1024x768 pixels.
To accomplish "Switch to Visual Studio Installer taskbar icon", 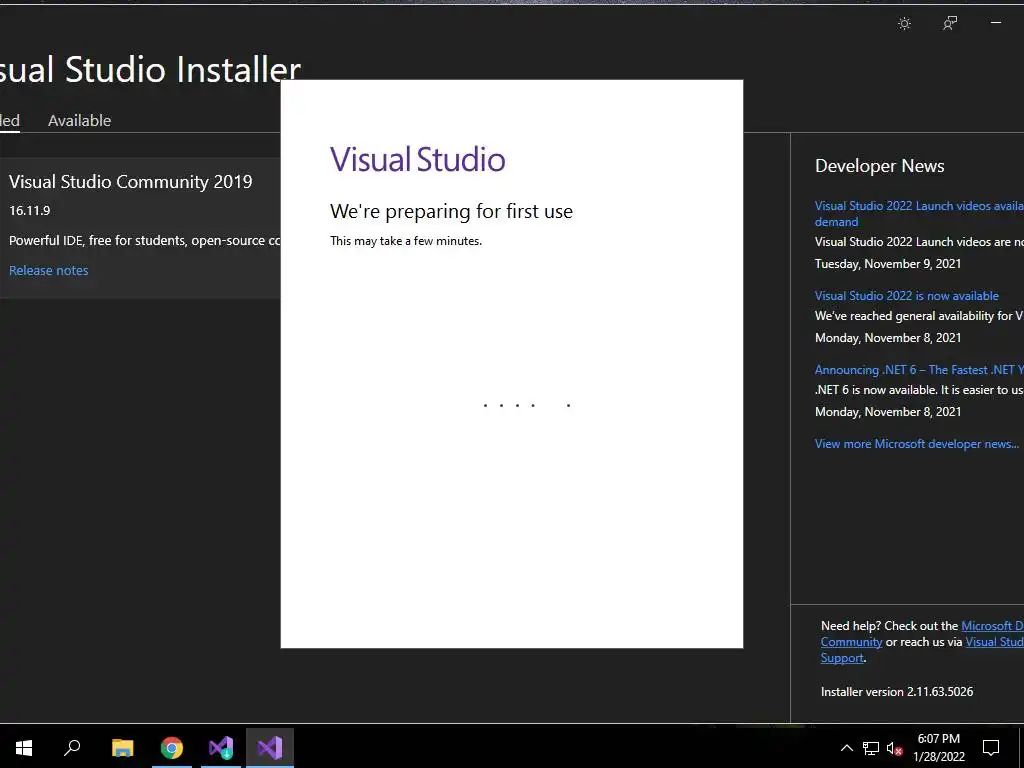I will click(x=221, y=748).
